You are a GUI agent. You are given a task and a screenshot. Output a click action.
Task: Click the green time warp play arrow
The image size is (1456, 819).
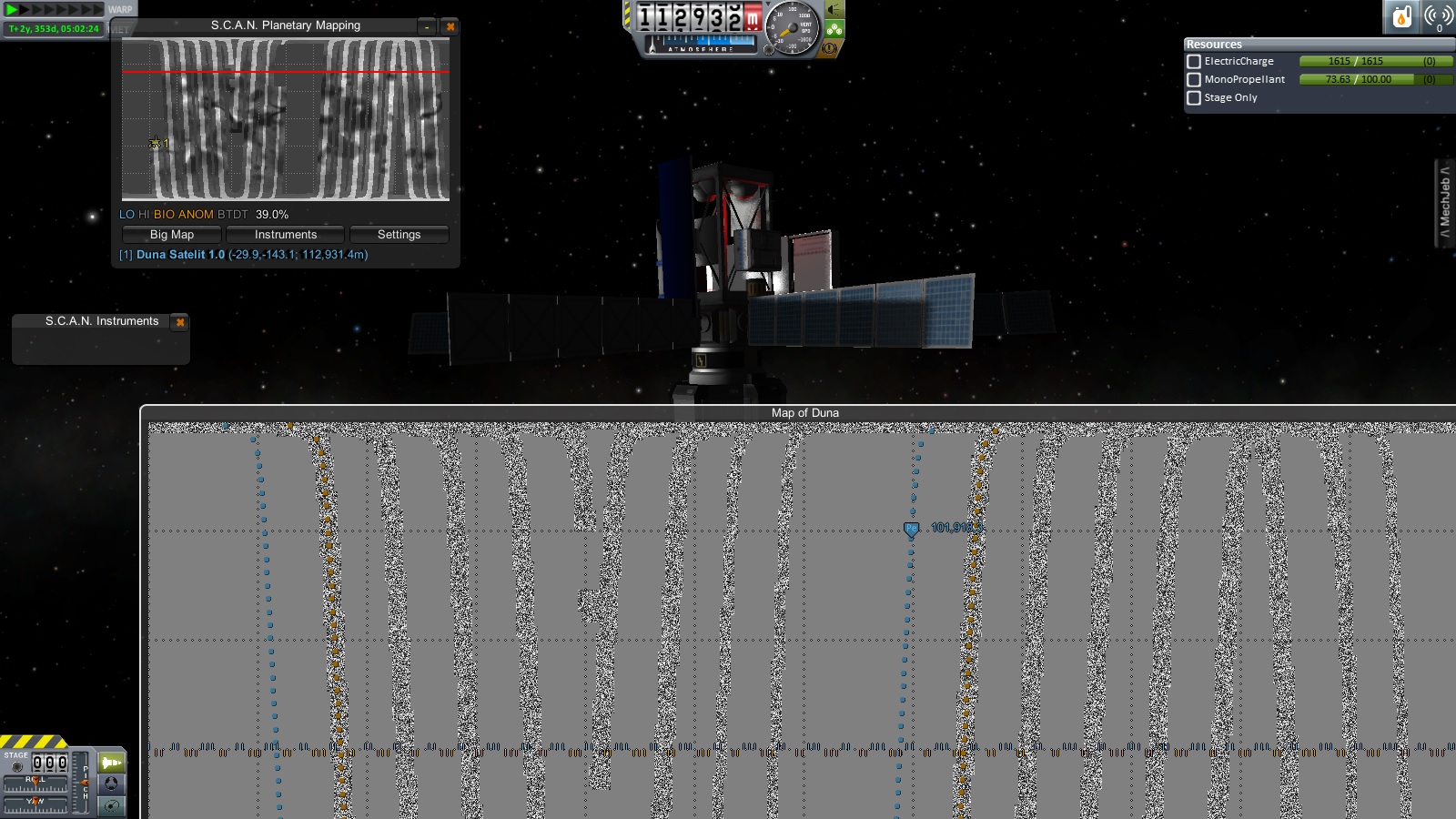(x=13, y=9)
